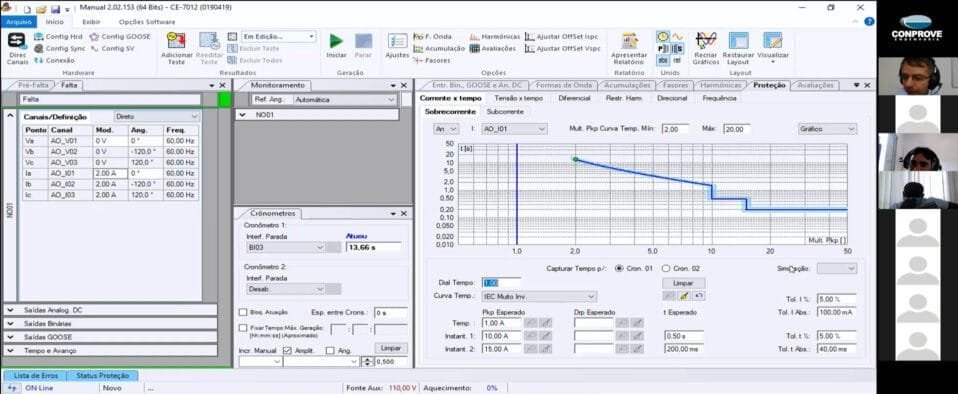The image size is (958, 394).
Task: Switch to the Diferencial tab
Action: tap(574, 98)
